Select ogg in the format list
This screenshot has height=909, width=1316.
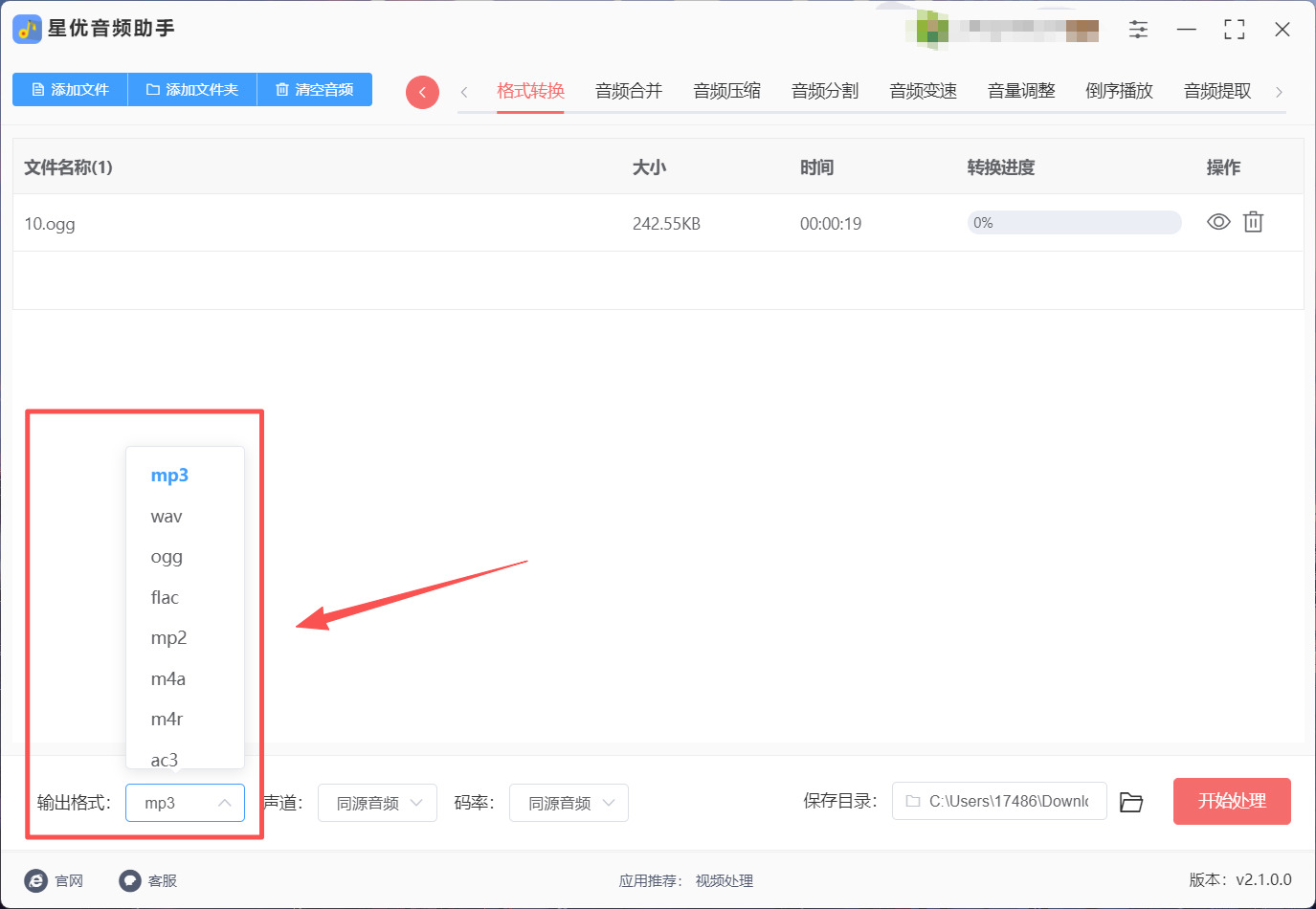click(185, 557)
